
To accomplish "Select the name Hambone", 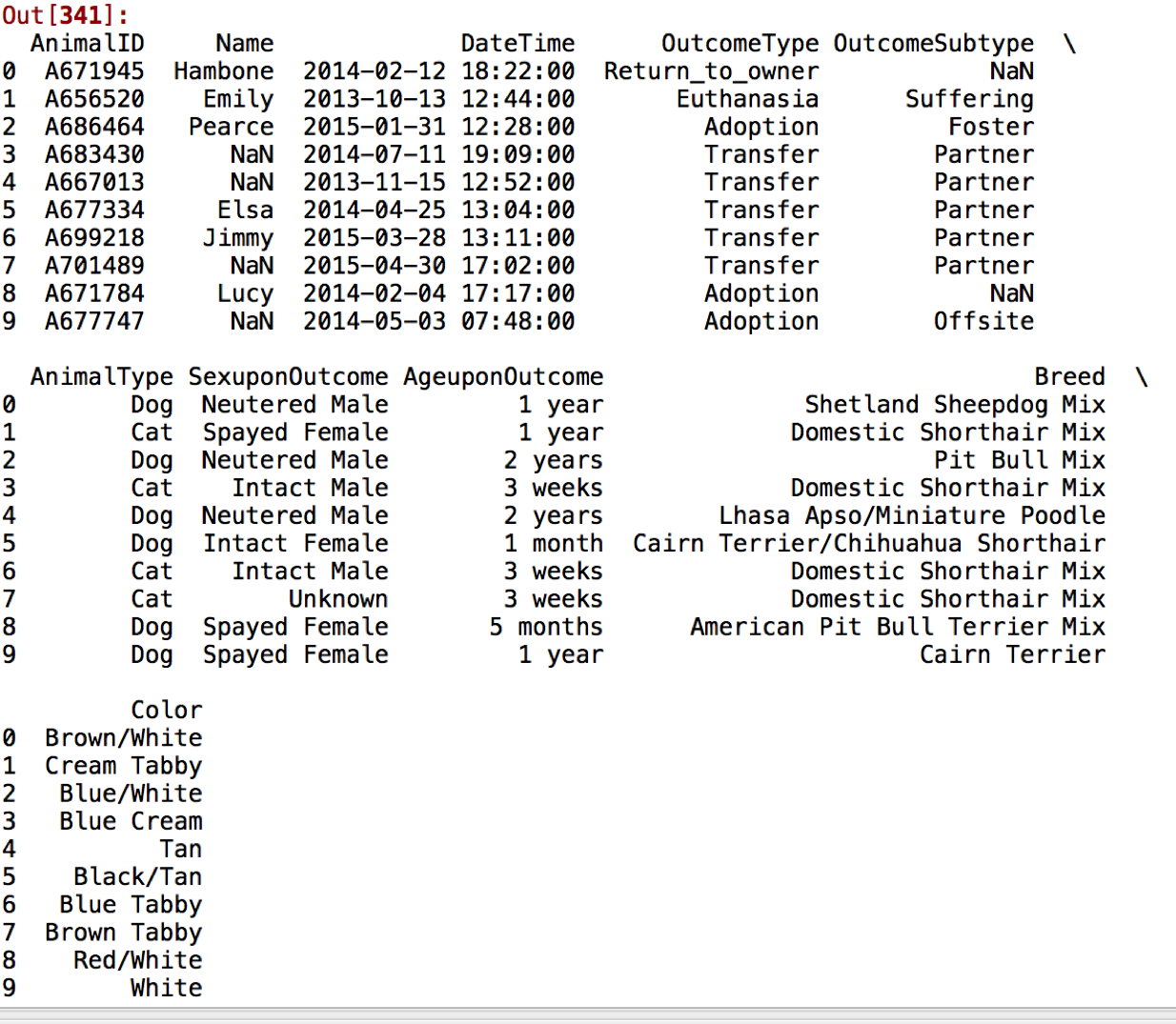I will coord(223,71).
